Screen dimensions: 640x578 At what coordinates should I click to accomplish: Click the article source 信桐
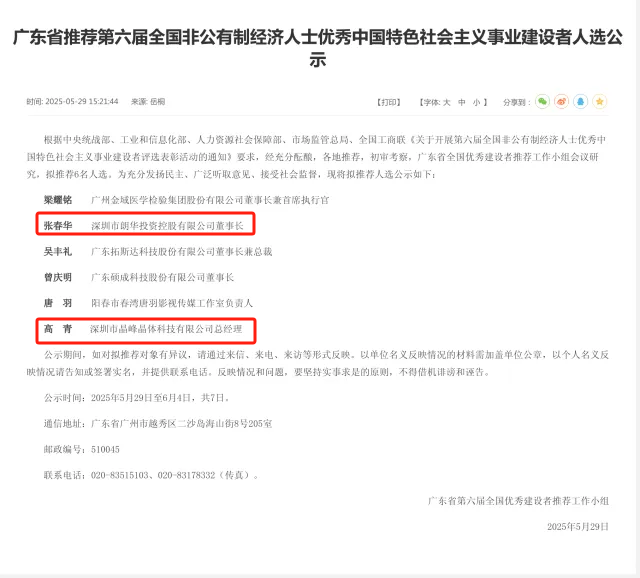156,102
